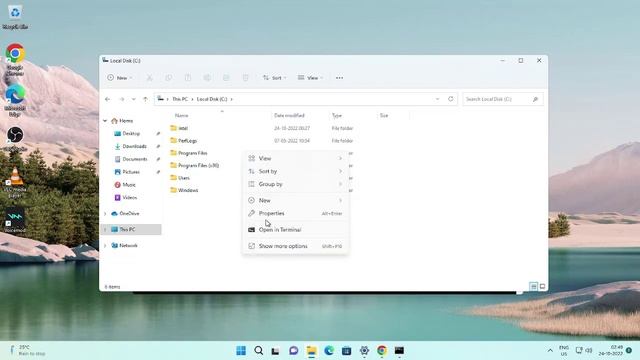This screenshot has height=360, width=640.
Task: Open the Terminal icon on taskbar
Action: (399, 351)
